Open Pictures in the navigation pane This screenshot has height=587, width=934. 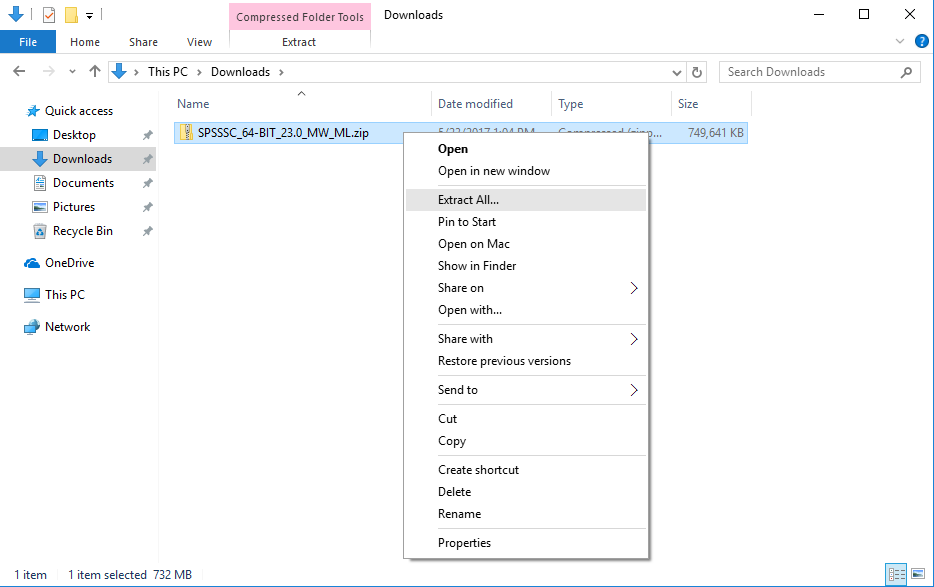pos(74,207)
